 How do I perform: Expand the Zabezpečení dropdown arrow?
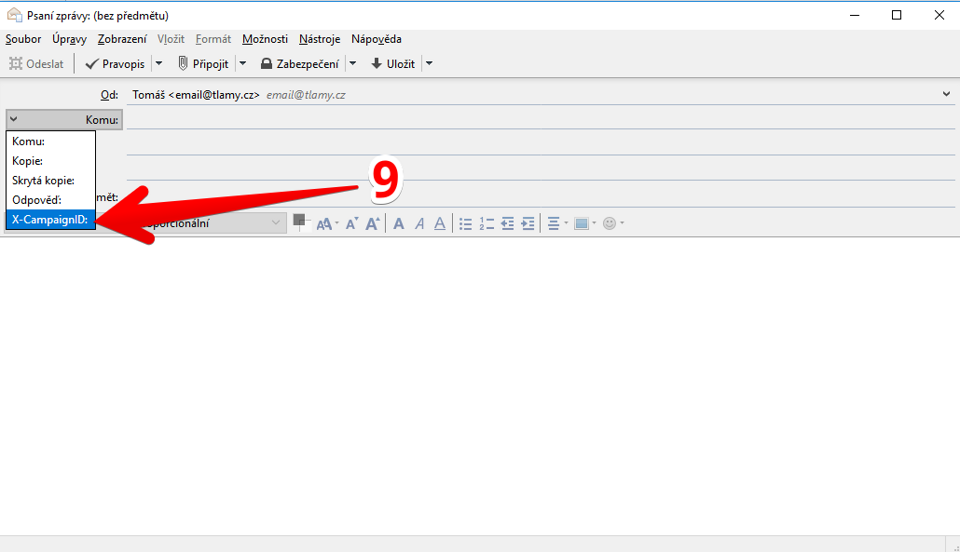(x=353, y=64)
